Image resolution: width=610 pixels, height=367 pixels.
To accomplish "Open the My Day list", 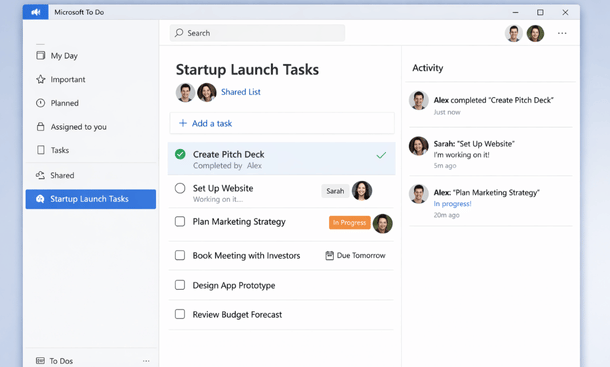I will pos(64,56).
